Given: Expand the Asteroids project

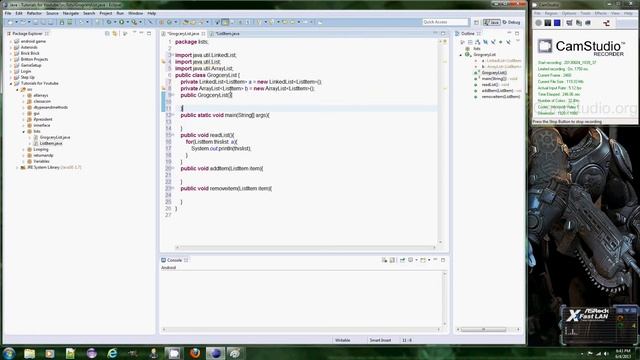Looking at the screenshot, I should pyautogui.click(x=11, y=47).
